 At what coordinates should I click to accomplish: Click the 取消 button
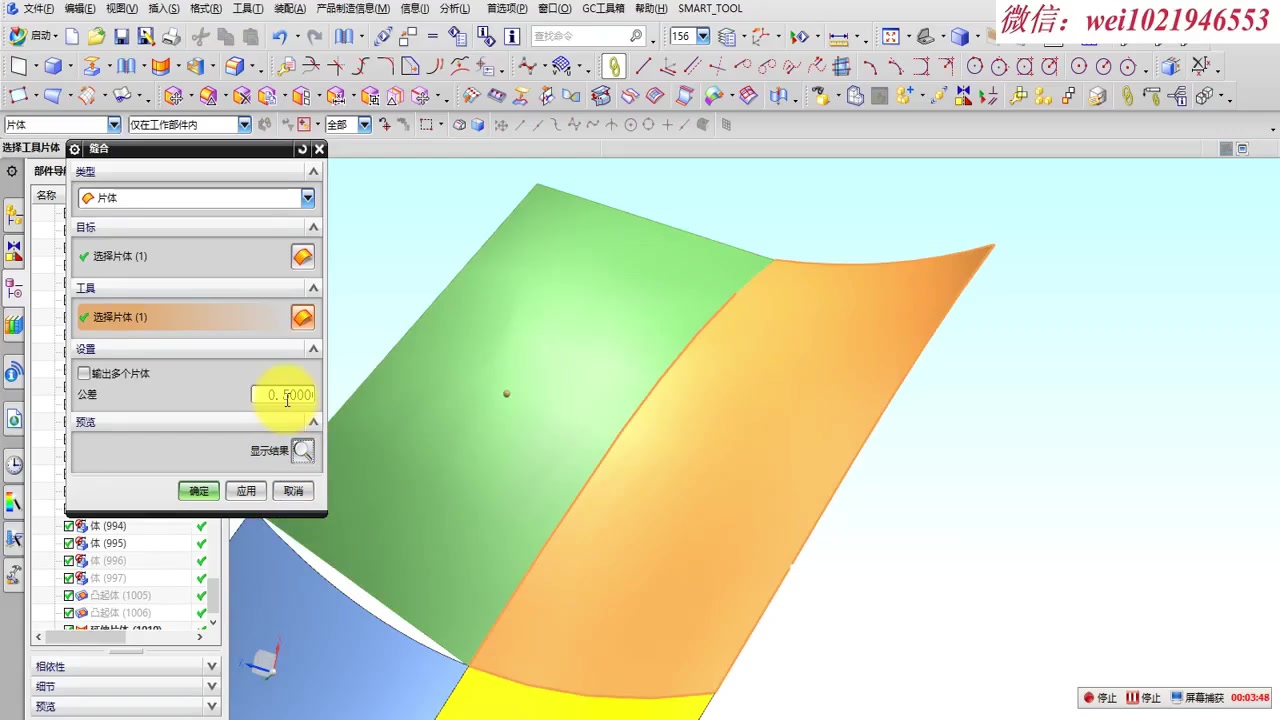[x=293, y=491]
